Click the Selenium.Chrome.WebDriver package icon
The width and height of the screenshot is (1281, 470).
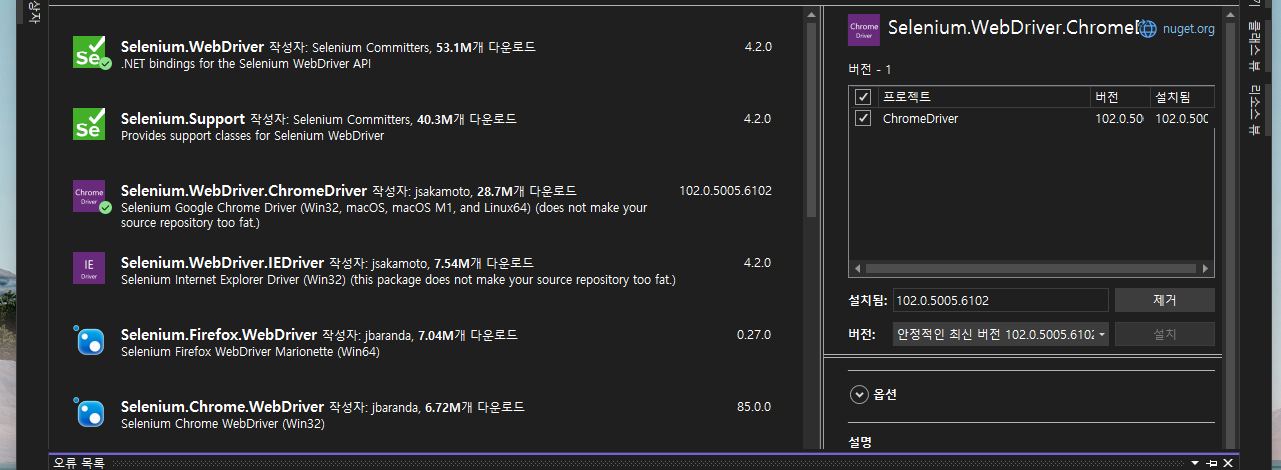pyautogui.click(x=90, y=413)
